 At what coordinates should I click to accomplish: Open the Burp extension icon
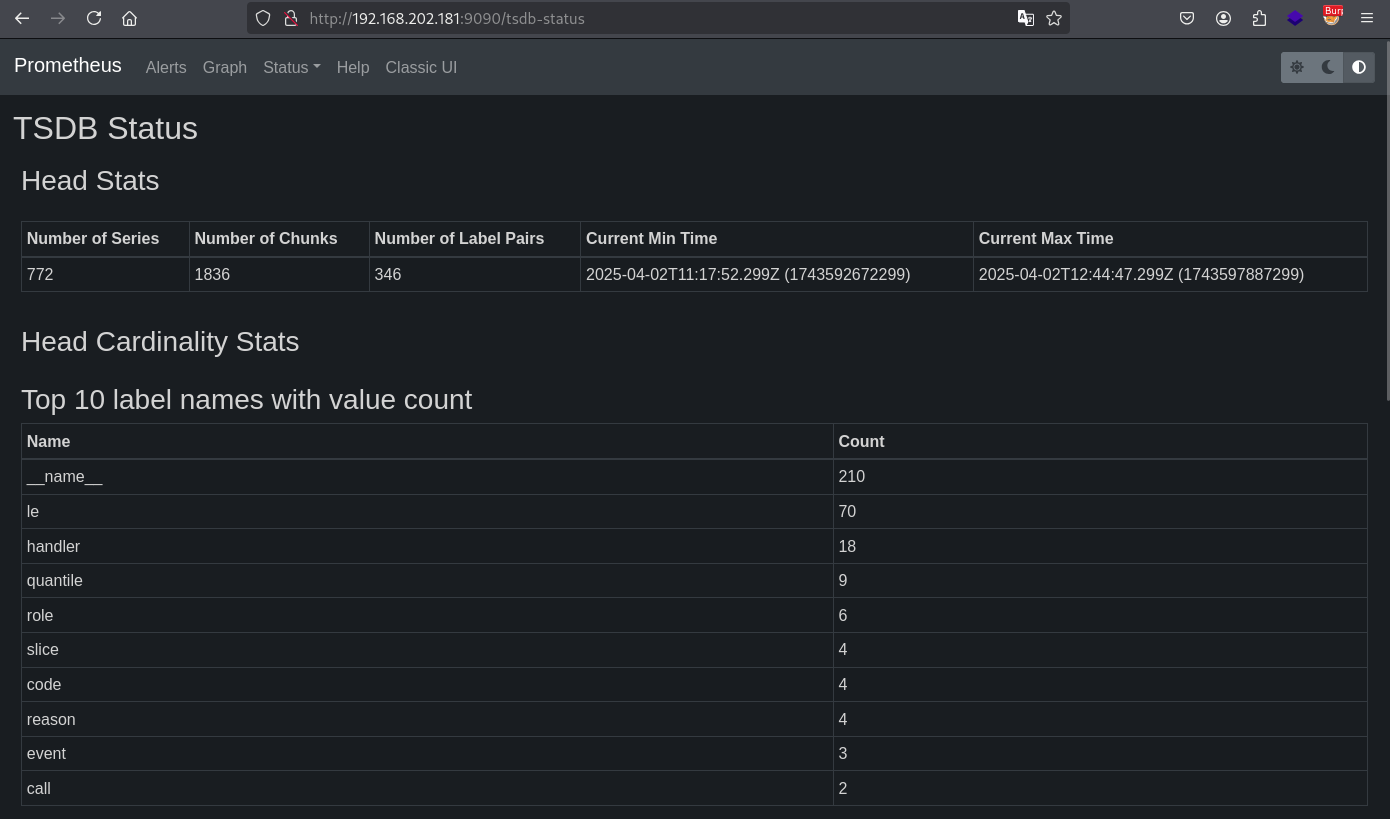pyautogui.click(x=1331, y=16)
